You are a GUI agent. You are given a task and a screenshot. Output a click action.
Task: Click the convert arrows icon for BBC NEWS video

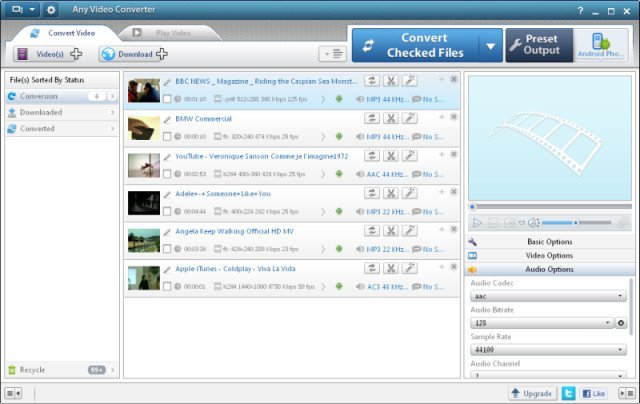coord(372,80)
